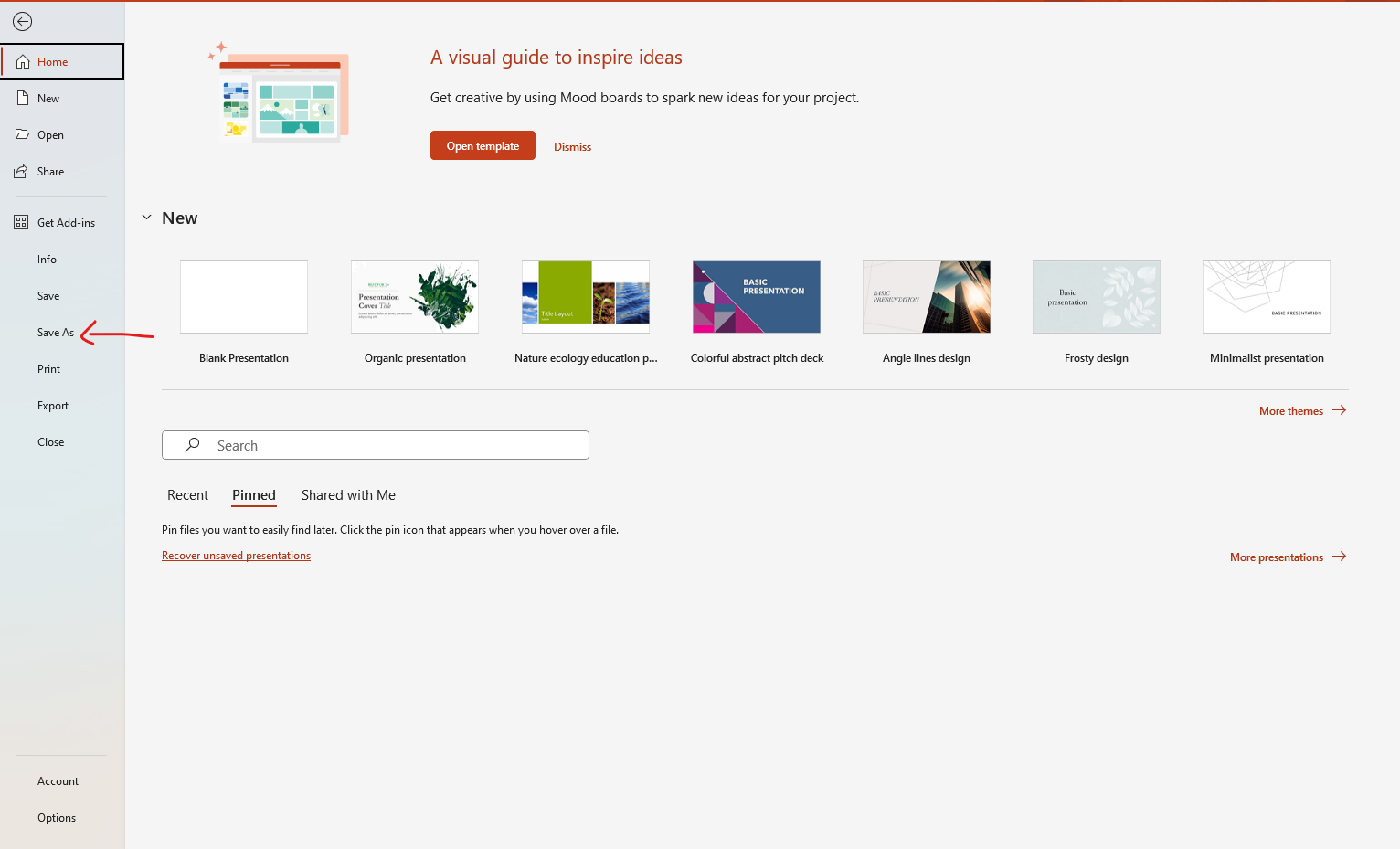Recover unsaved presentations via the link
This screenshot has width=1400, height=849.
236,555
